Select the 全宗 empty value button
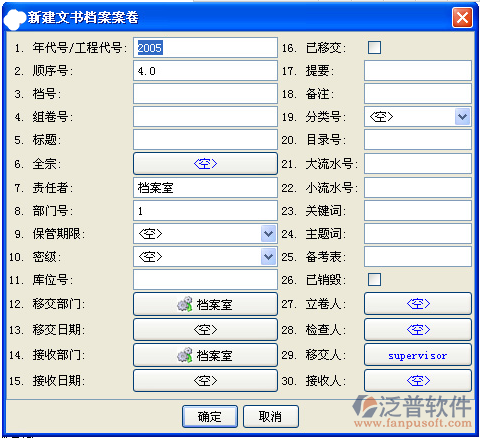Image resolution: width=482 pixels, height=439 pixels. click(205, 164)
